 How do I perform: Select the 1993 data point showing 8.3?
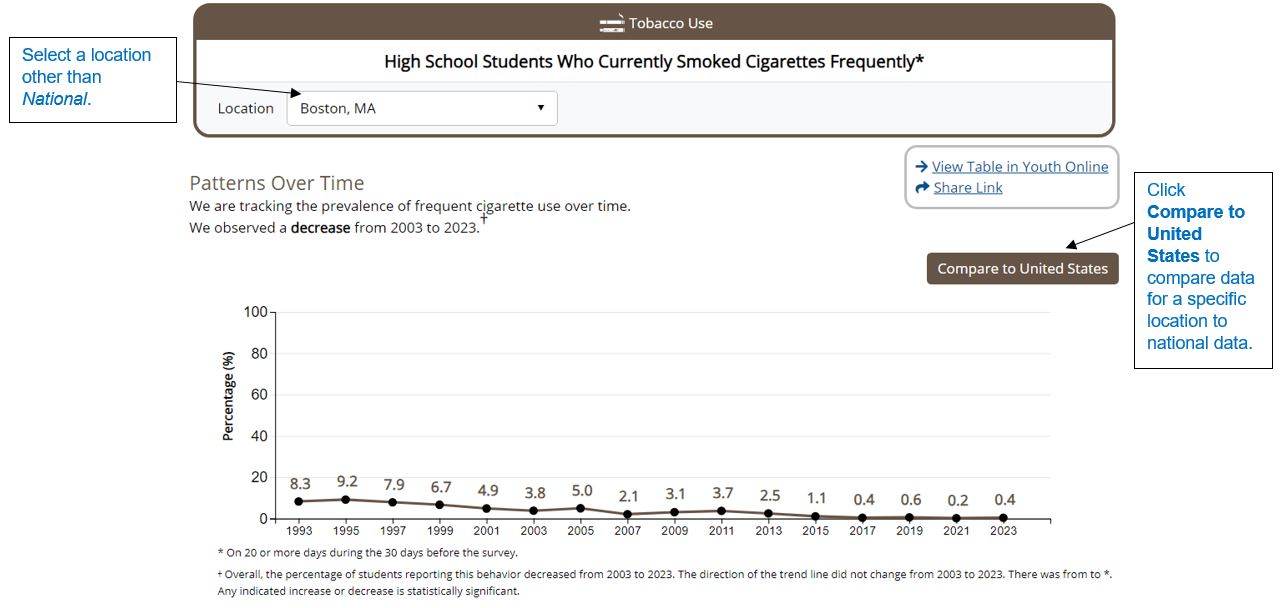coord(299,501)
